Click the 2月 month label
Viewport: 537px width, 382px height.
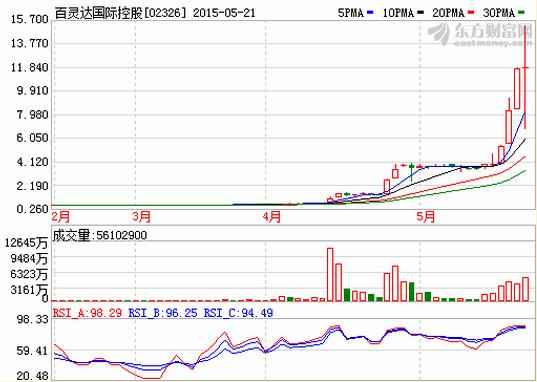(60, 217)
